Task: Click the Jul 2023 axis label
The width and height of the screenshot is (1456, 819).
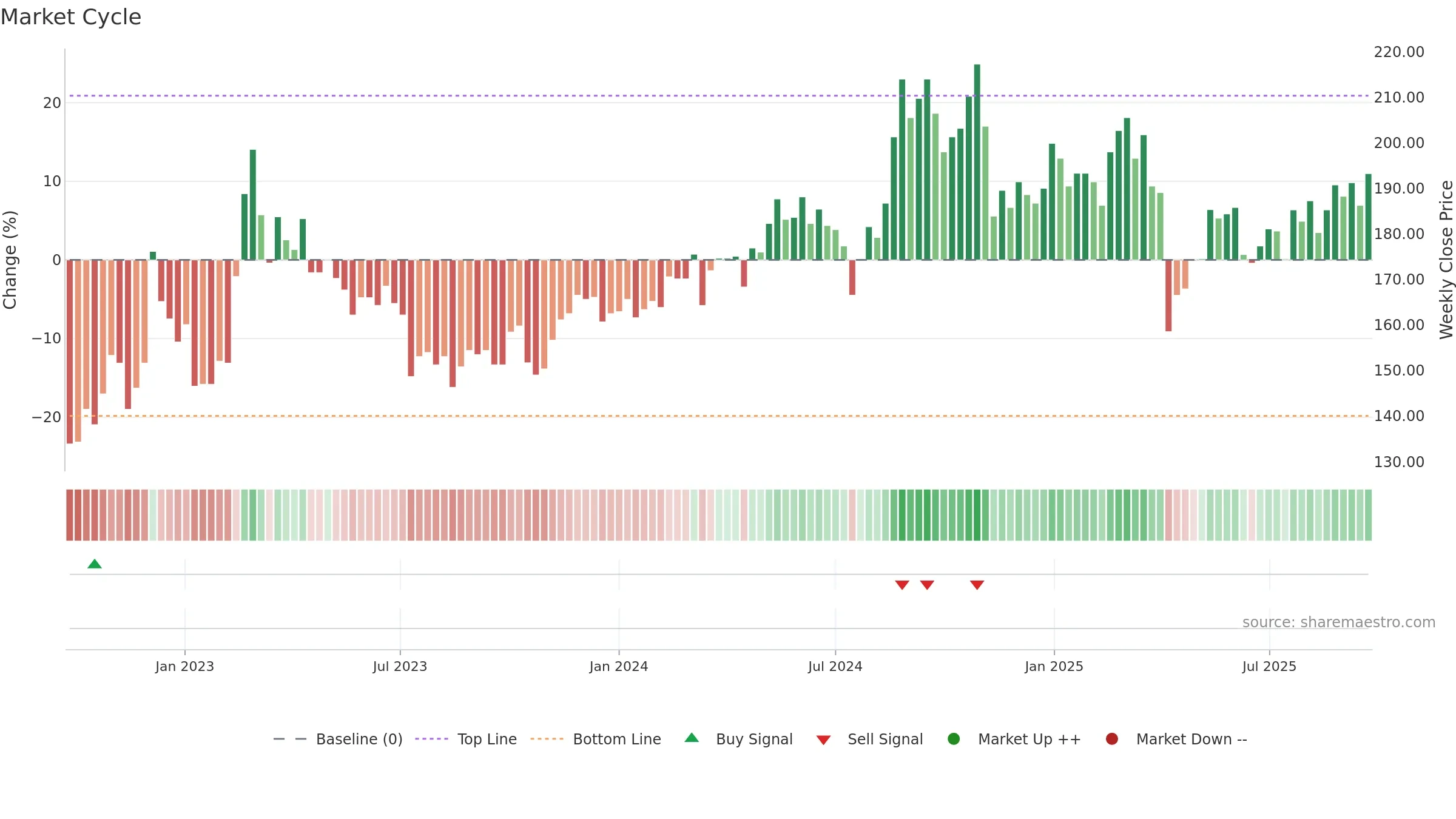Action: click(x=400, y=667)
